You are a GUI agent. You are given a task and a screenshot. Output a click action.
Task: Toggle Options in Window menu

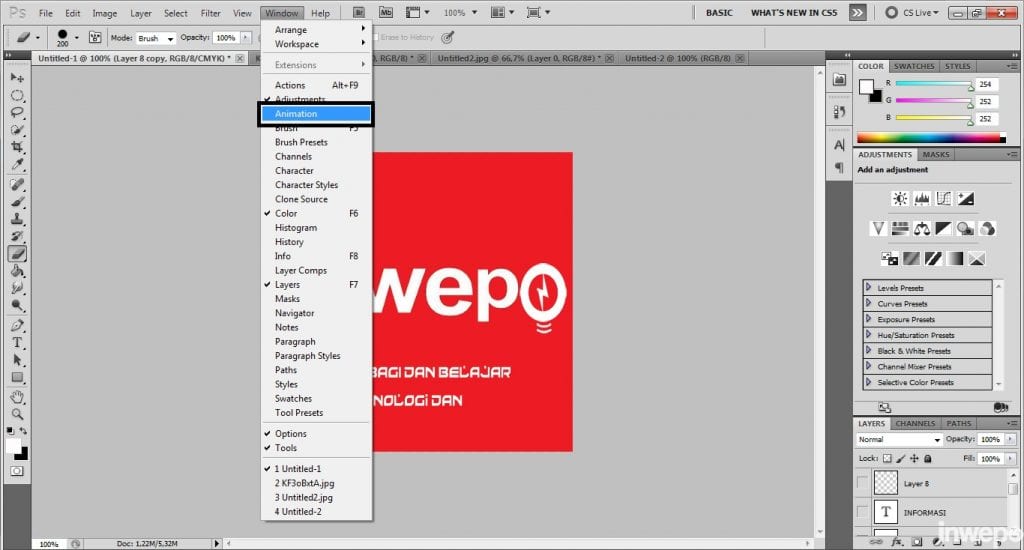click(x=317, y=434)
